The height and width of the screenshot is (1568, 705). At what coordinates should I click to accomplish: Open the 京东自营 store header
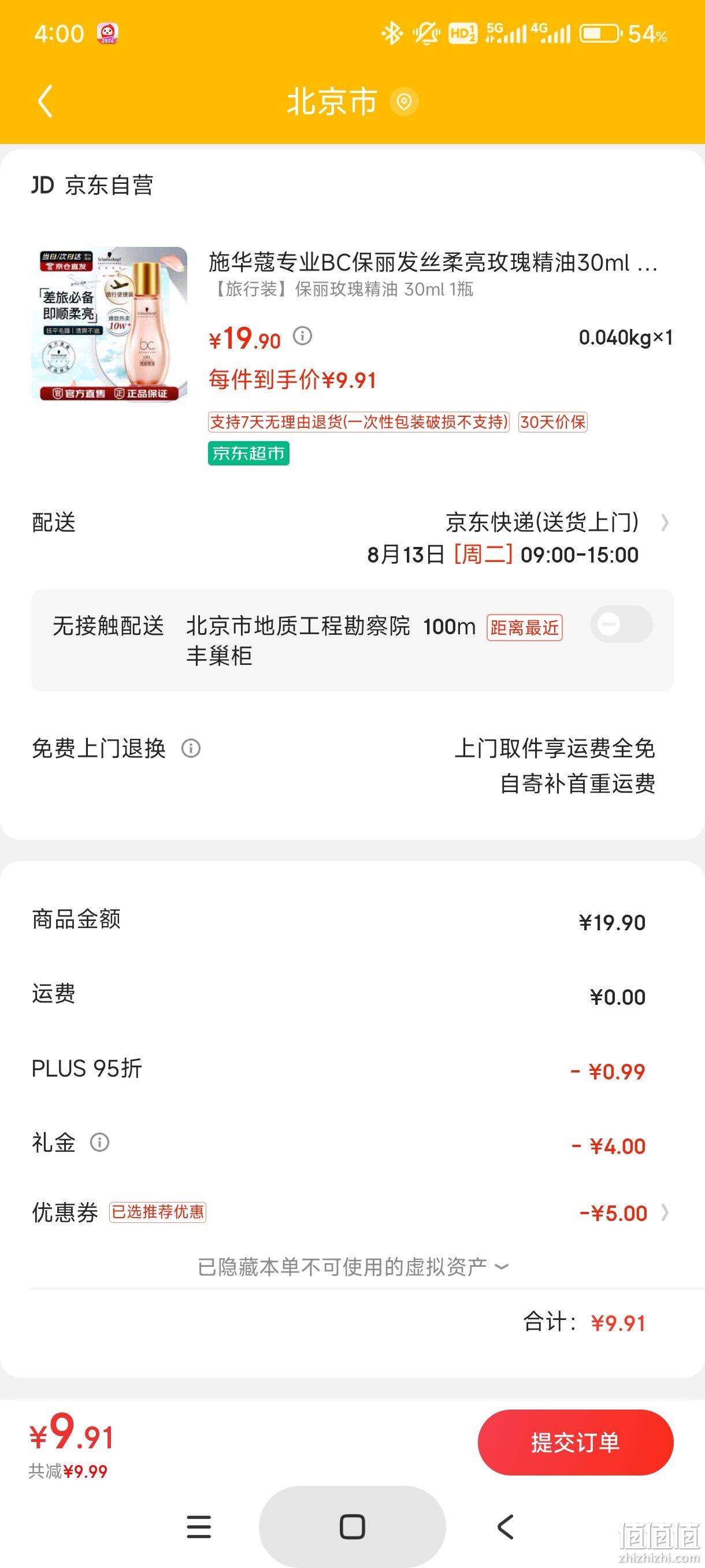(x=92, y=185)
